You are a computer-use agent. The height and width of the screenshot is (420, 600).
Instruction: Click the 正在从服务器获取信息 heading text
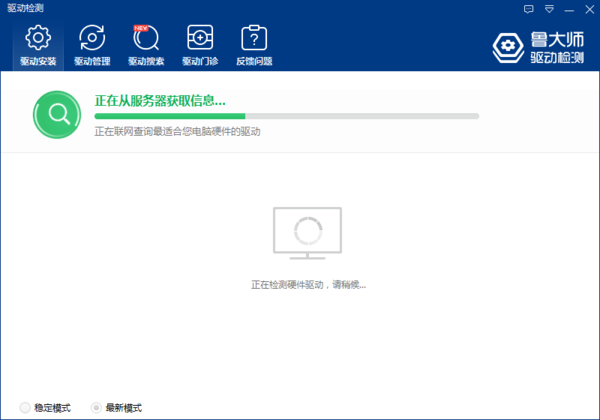pyautogui.click(x=160, y=101)
